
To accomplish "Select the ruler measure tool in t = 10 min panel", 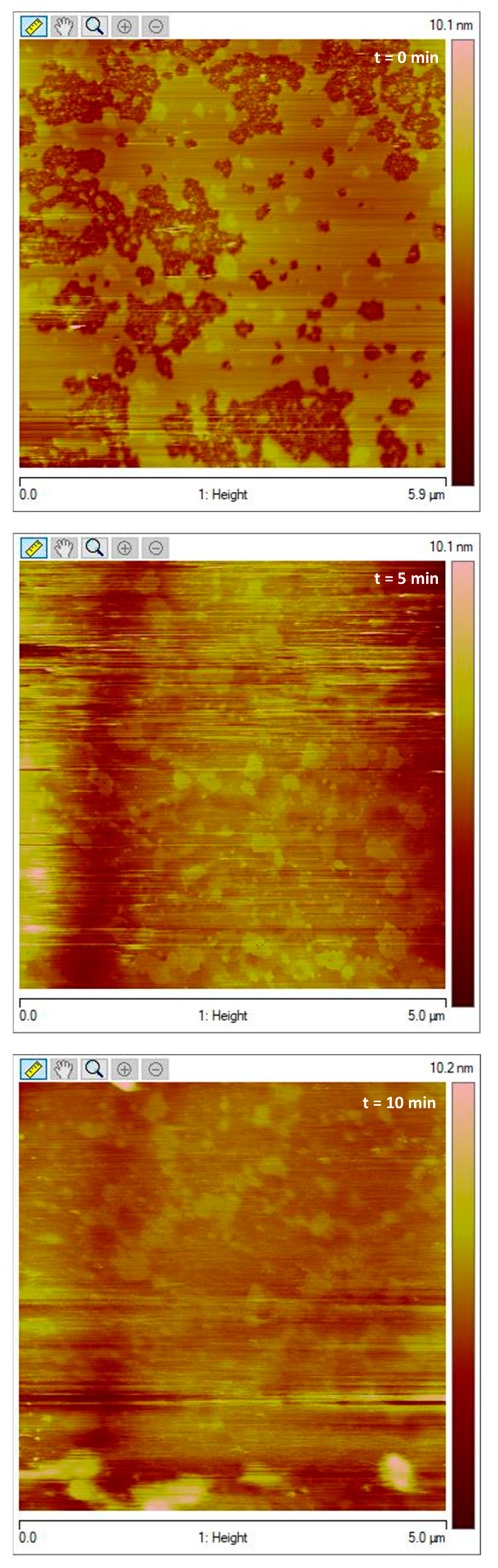I will [x=34, y=1069].
